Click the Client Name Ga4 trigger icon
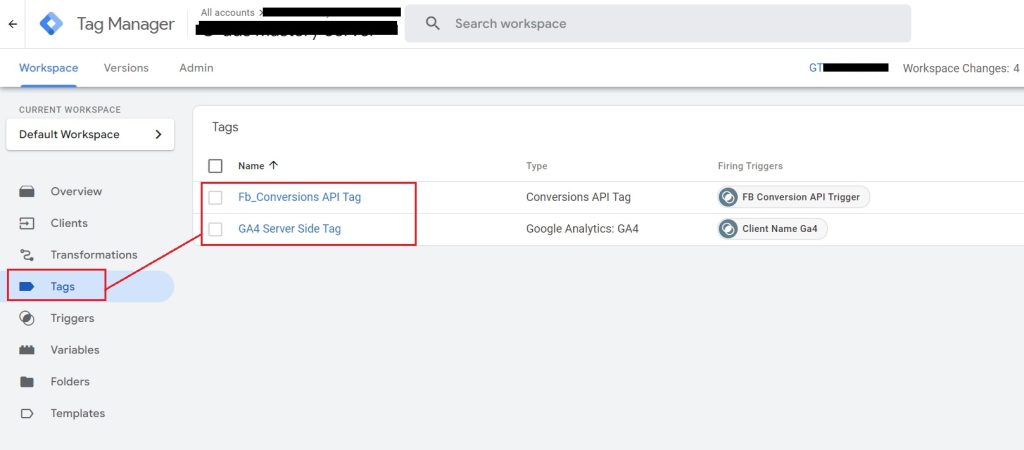 point(728,229)
